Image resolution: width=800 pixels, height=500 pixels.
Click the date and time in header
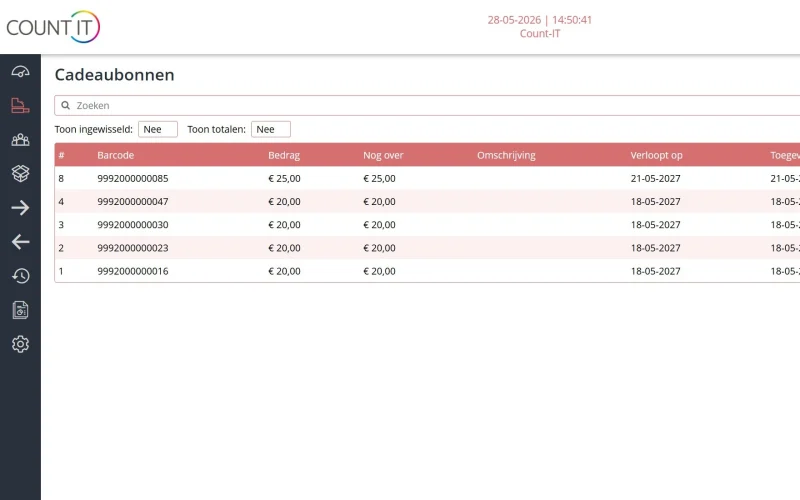tap(540, 20)
